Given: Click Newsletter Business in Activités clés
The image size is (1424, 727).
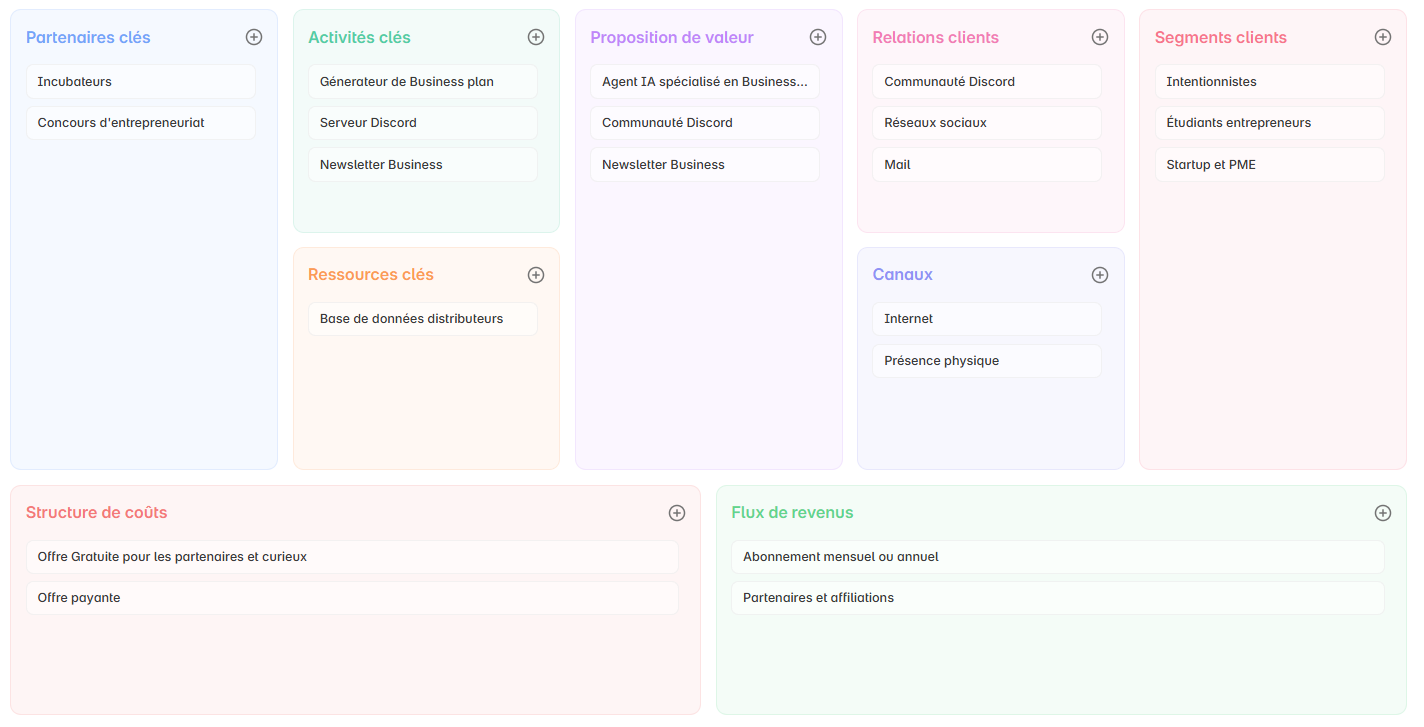Looking at the screenshot, I should coord(423,165).
